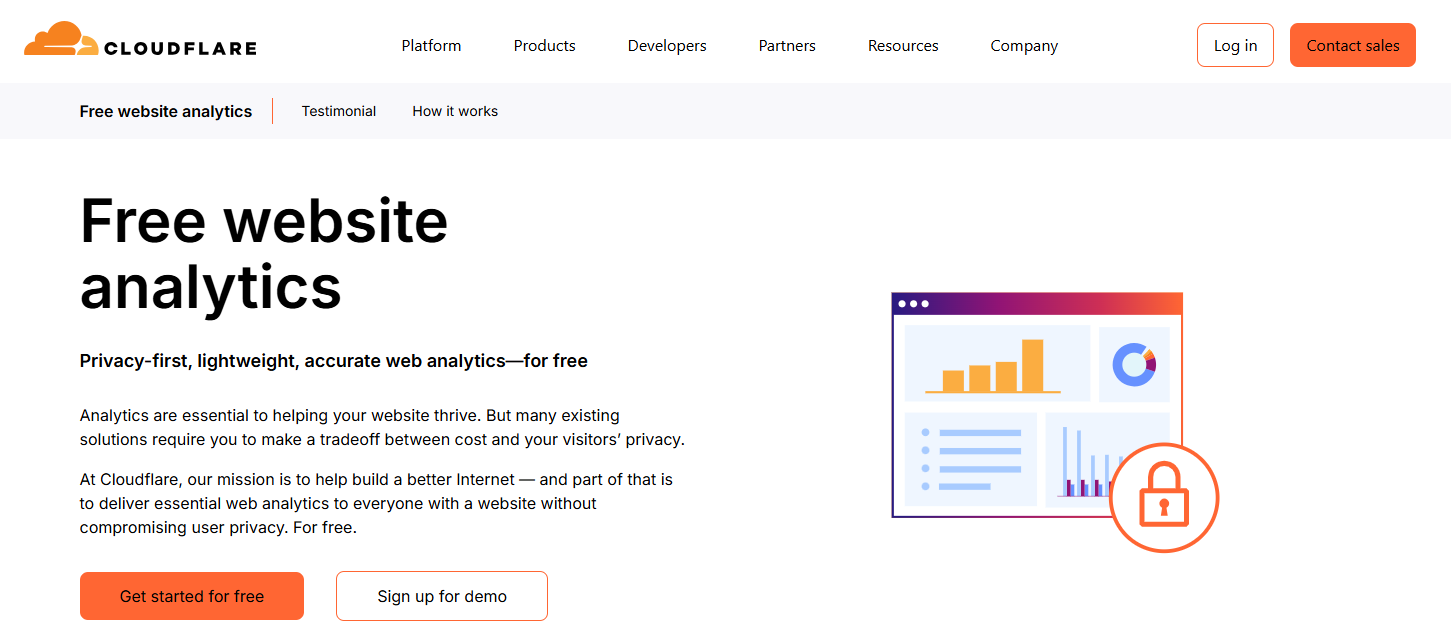Click the paragraph starting "At Cloudflare, our mission"
Image resolution: width=1451 pixels, height=643 pixels.
pyautogui.click(x=377, y=503)
